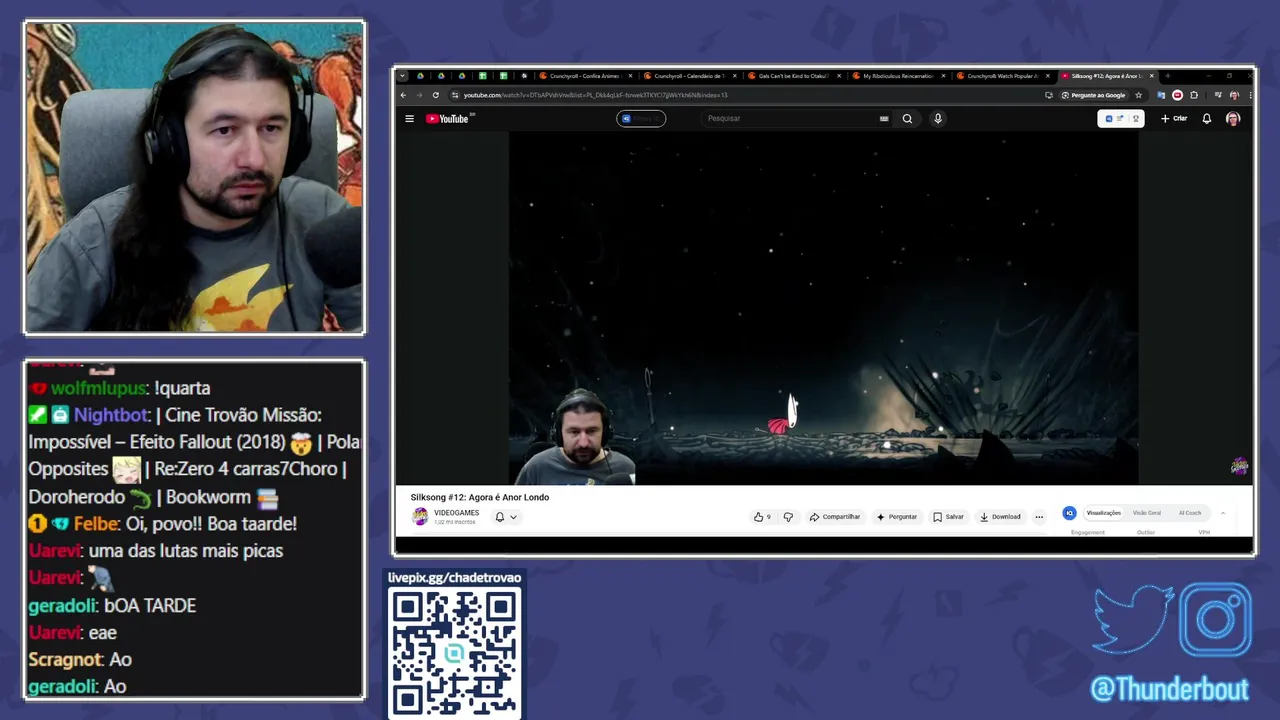Open the browser extensions puzzle icon

[x=1194, y=95]
